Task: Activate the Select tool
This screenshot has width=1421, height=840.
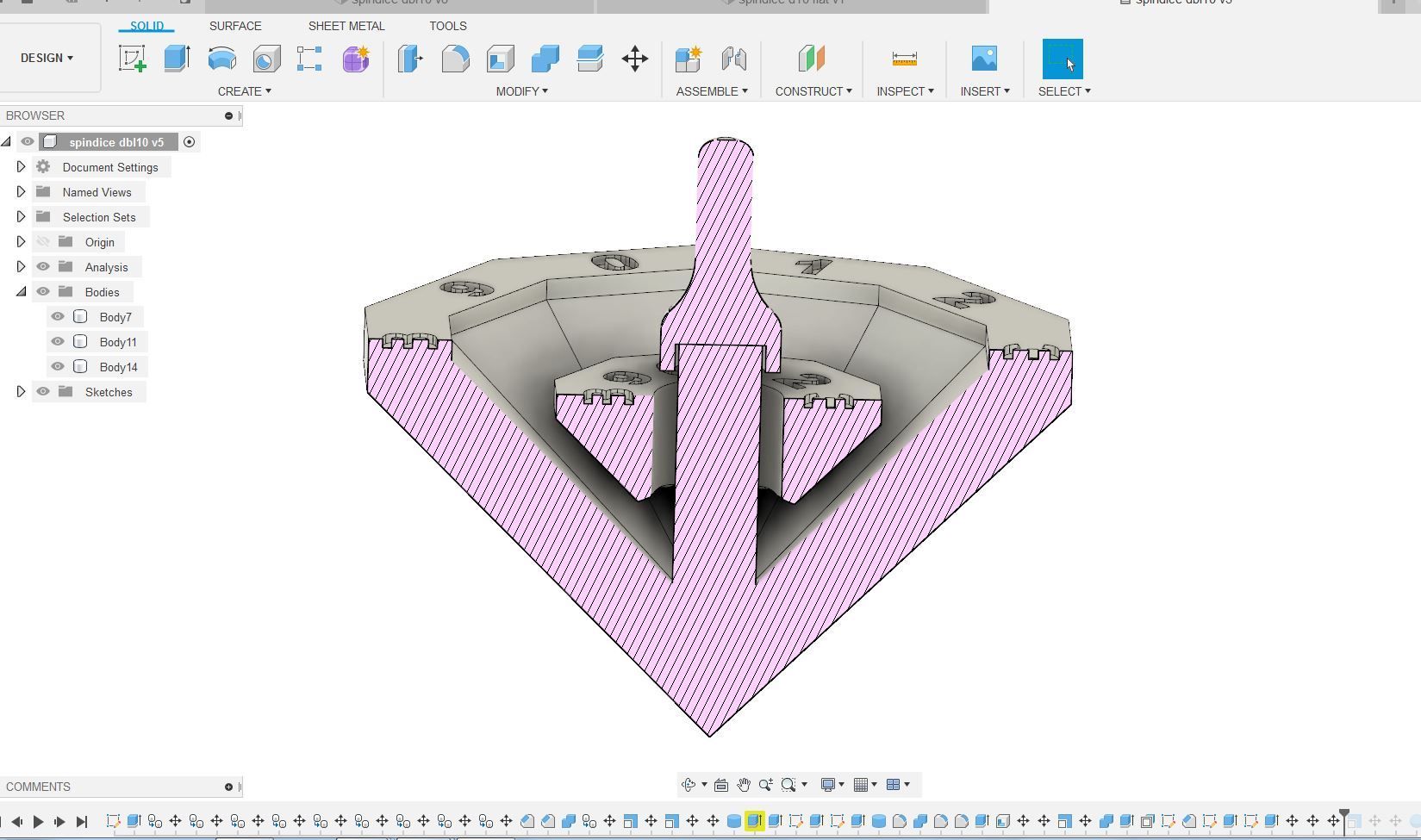Action: (1063, 59)
